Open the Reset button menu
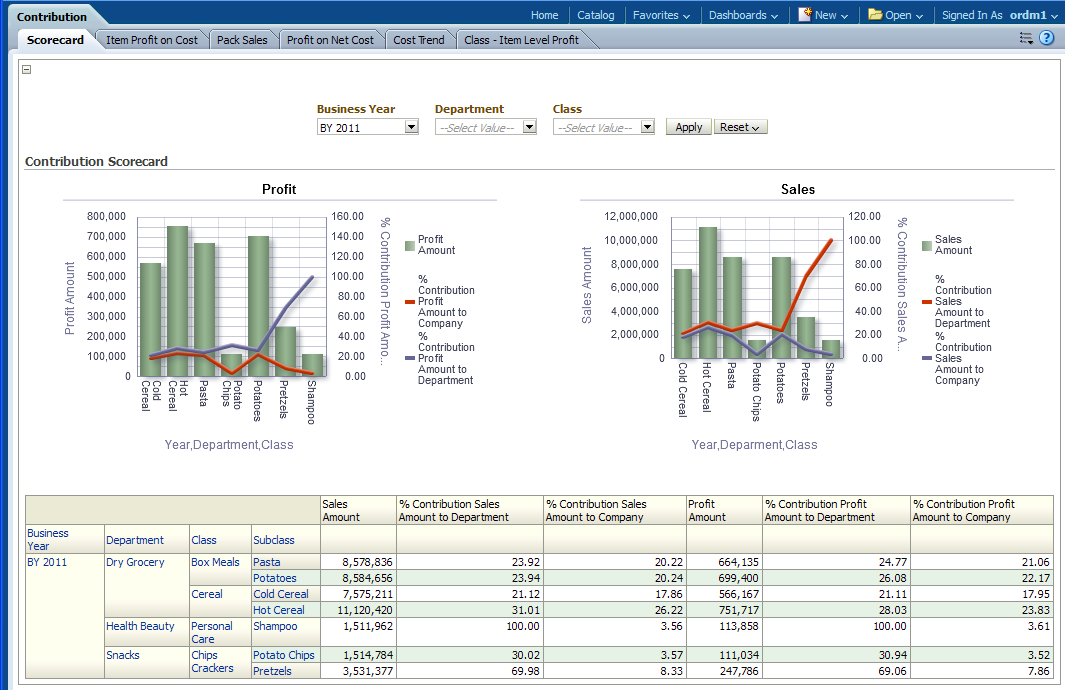Image resolution: width=1065 pixels, height=690 pixels. pyautogui.click(x=740, y=127)
